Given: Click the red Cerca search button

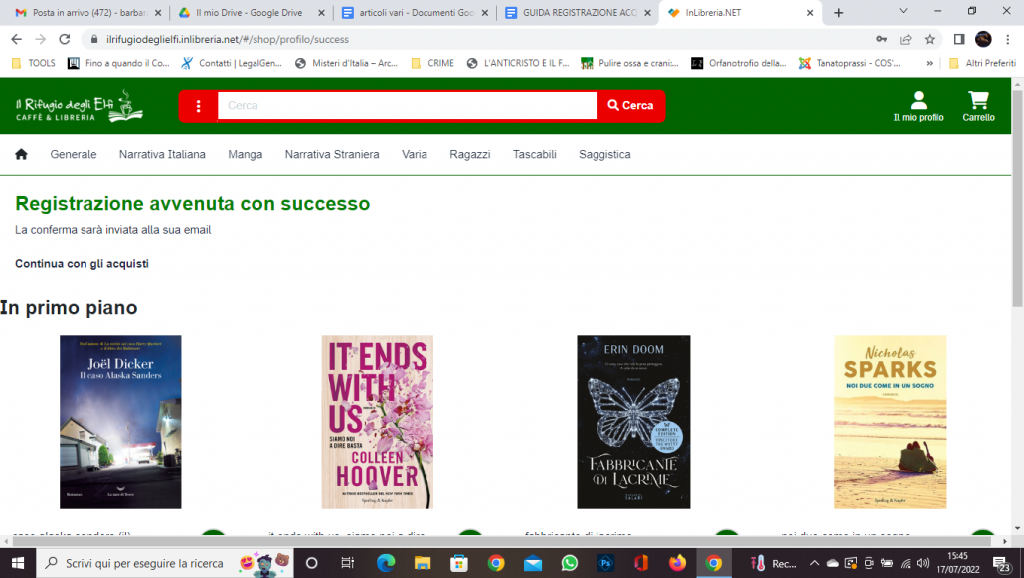Looking at the screenshot, I should point(630,105).
